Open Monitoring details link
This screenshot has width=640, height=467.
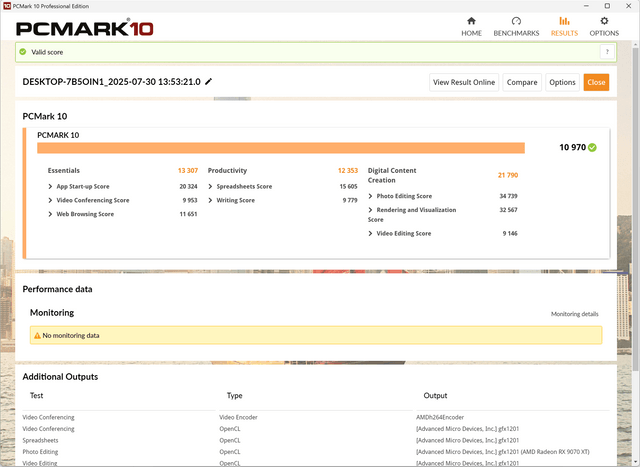coord(574,314)
